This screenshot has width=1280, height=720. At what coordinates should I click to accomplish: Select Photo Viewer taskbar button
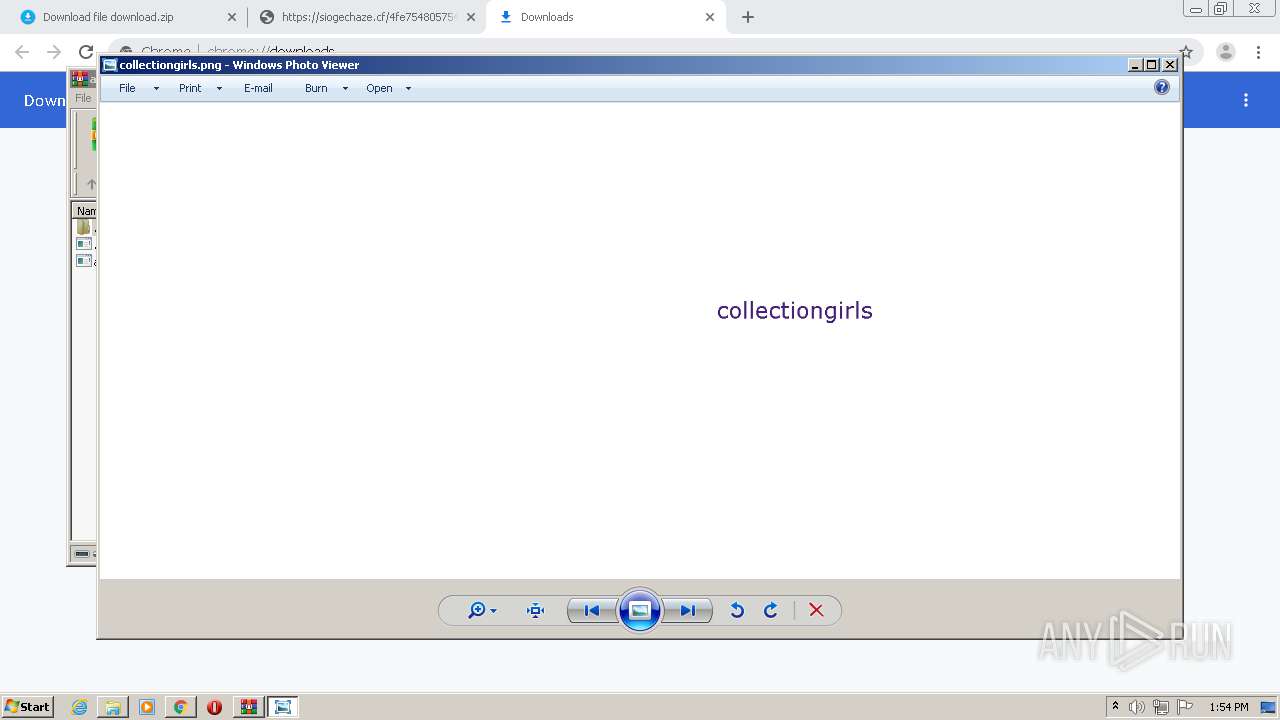283,707
